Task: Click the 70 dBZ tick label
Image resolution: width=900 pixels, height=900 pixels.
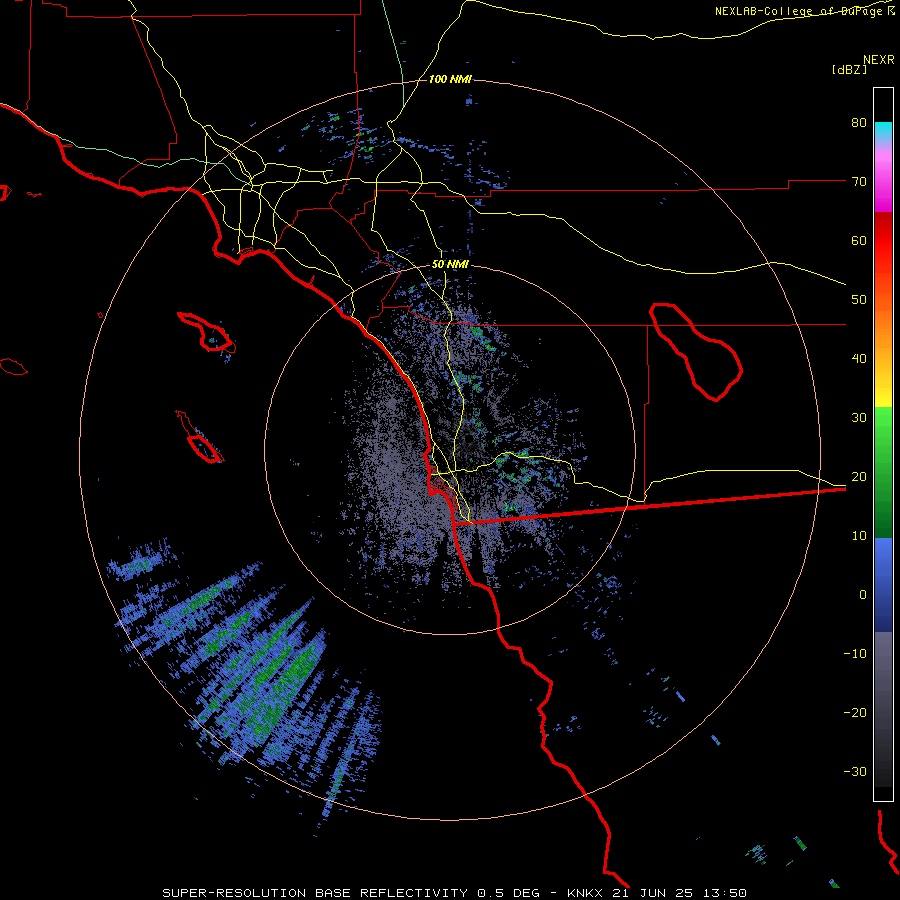Action: [859, 182]
